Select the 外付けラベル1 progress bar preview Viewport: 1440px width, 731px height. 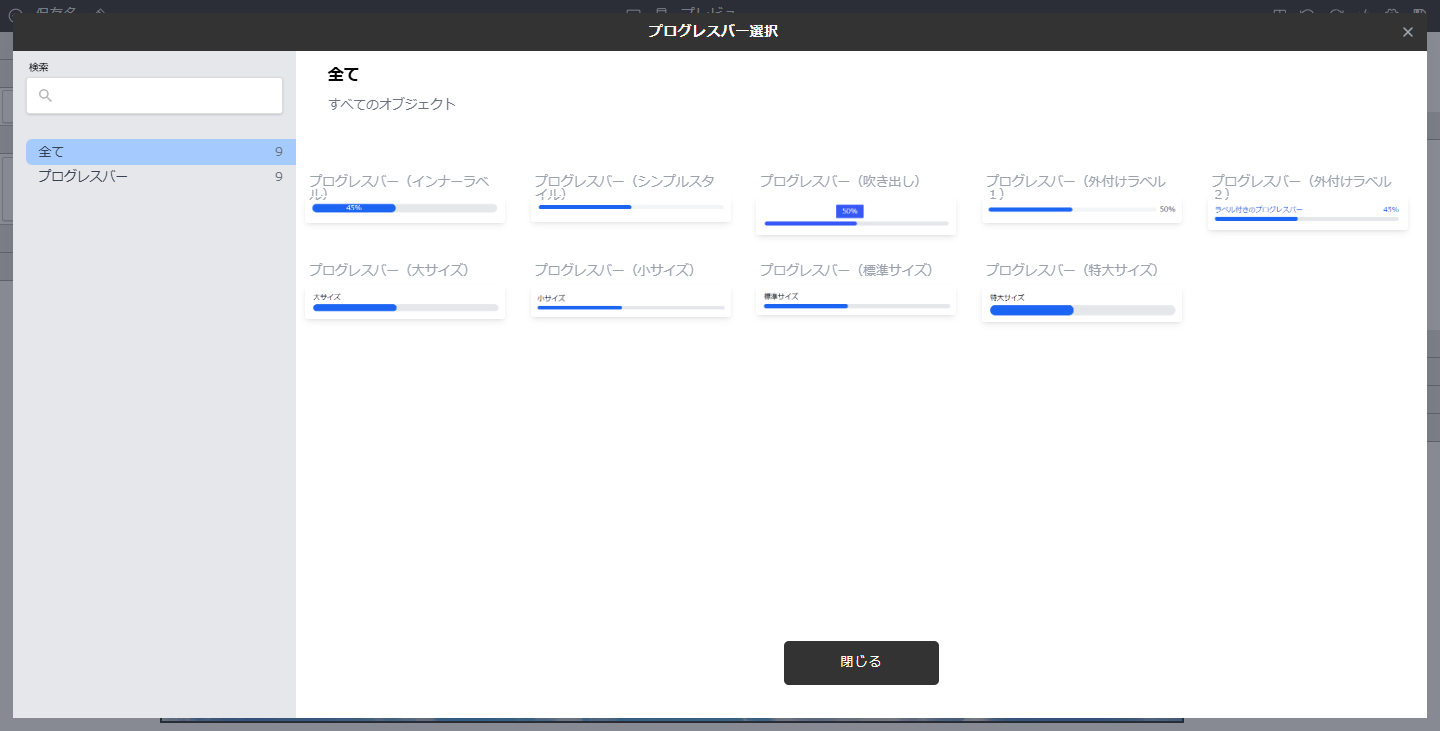pyautogui.click(x=1081, y=210)
